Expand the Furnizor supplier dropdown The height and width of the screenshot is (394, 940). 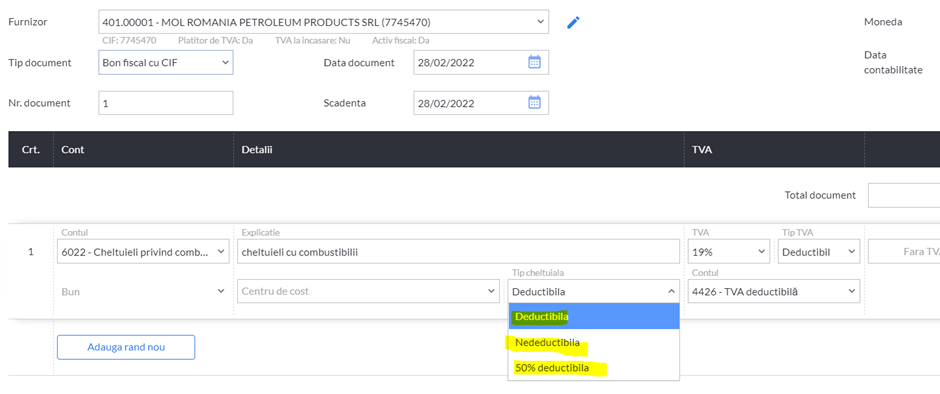tap(323, 23)
